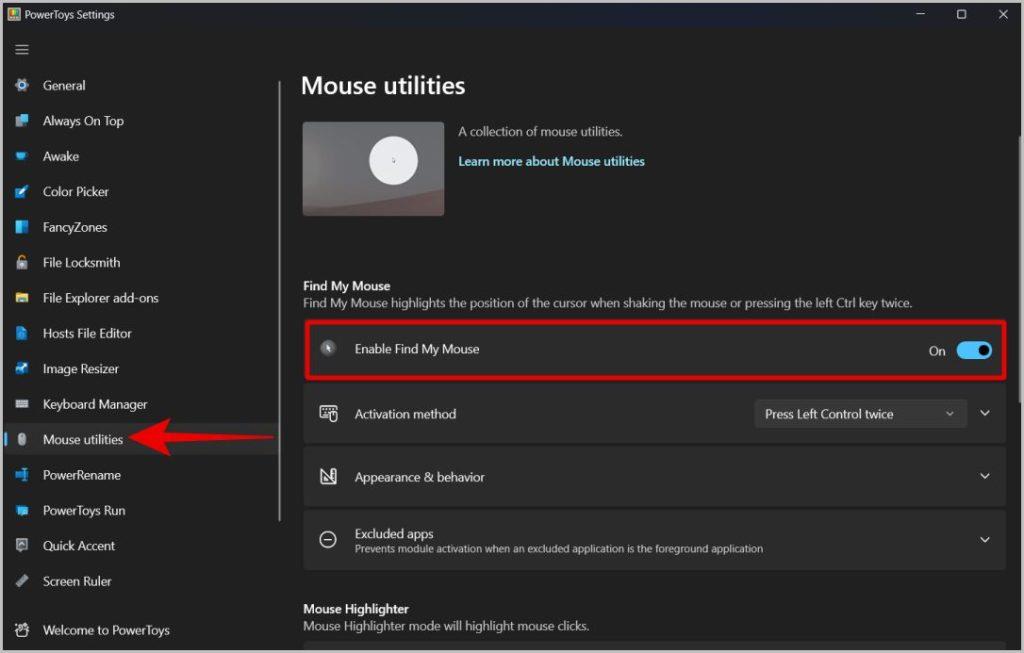Open File Locksmith settings
Image resolution: width=1024 pixels, height=653 pixels.
pos(82,263)
